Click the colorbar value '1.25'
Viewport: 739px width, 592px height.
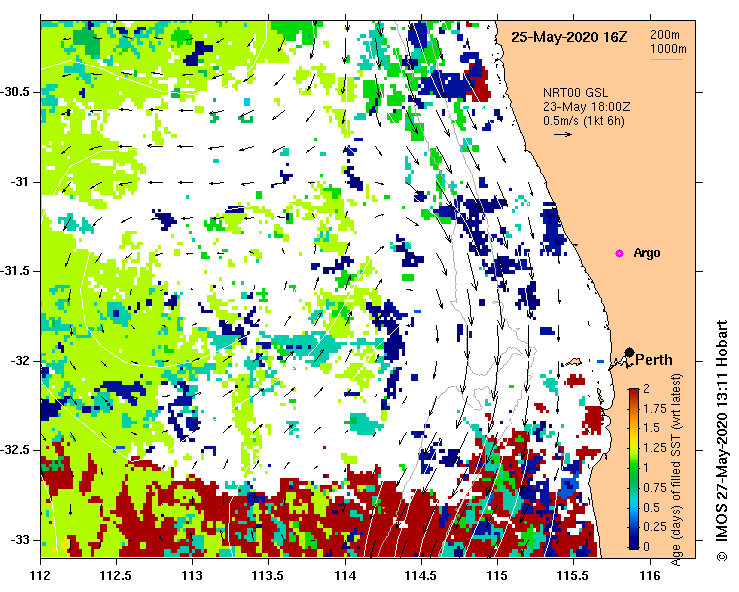point(655,448)
